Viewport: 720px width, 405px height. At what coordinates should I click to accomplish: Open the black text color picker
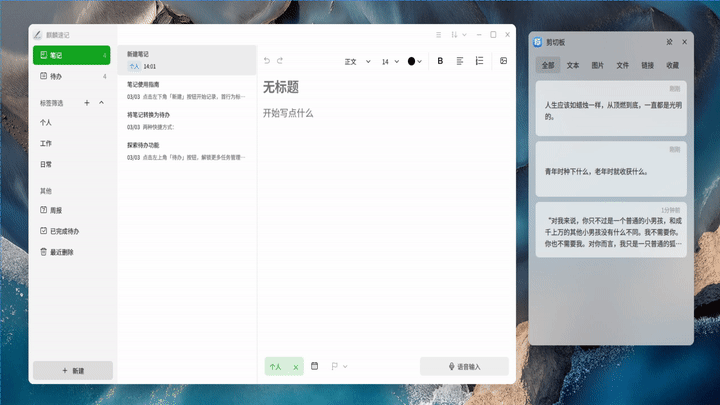415,62
